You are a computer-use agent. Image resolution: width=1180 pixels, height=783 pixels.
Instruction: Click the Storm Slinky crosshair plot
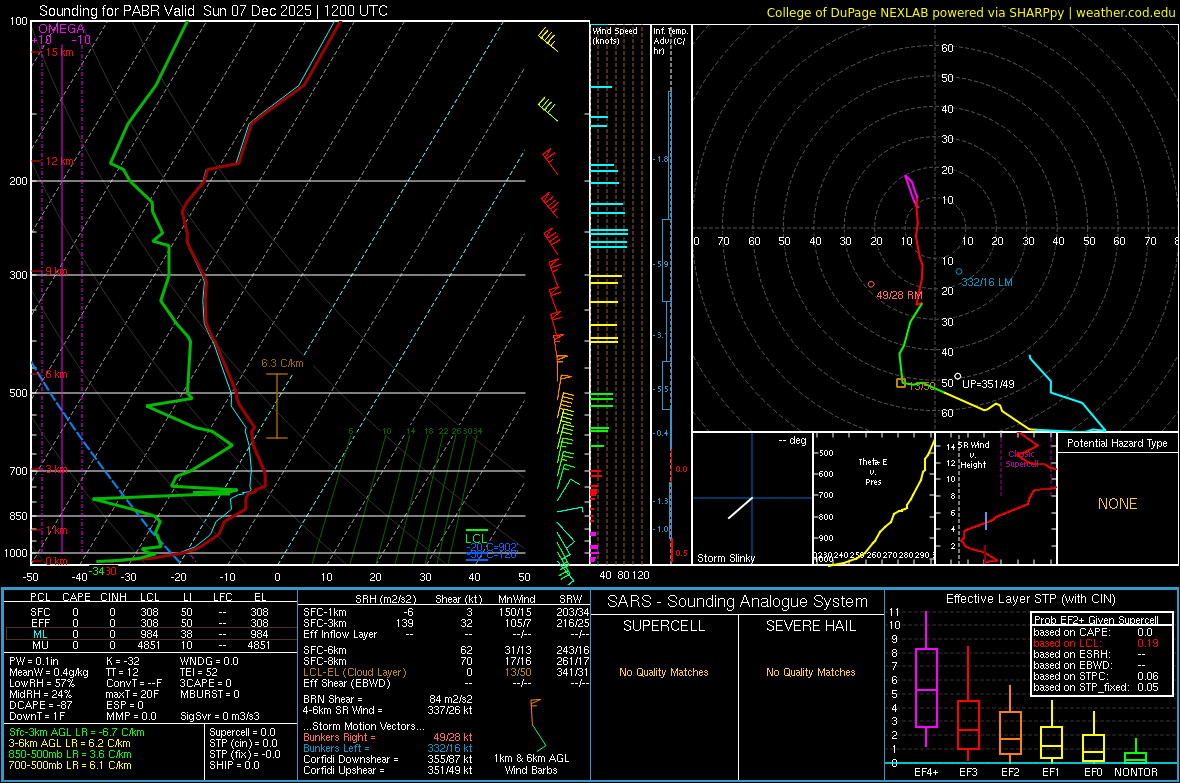pyautogui.click(x=752, y=498)
